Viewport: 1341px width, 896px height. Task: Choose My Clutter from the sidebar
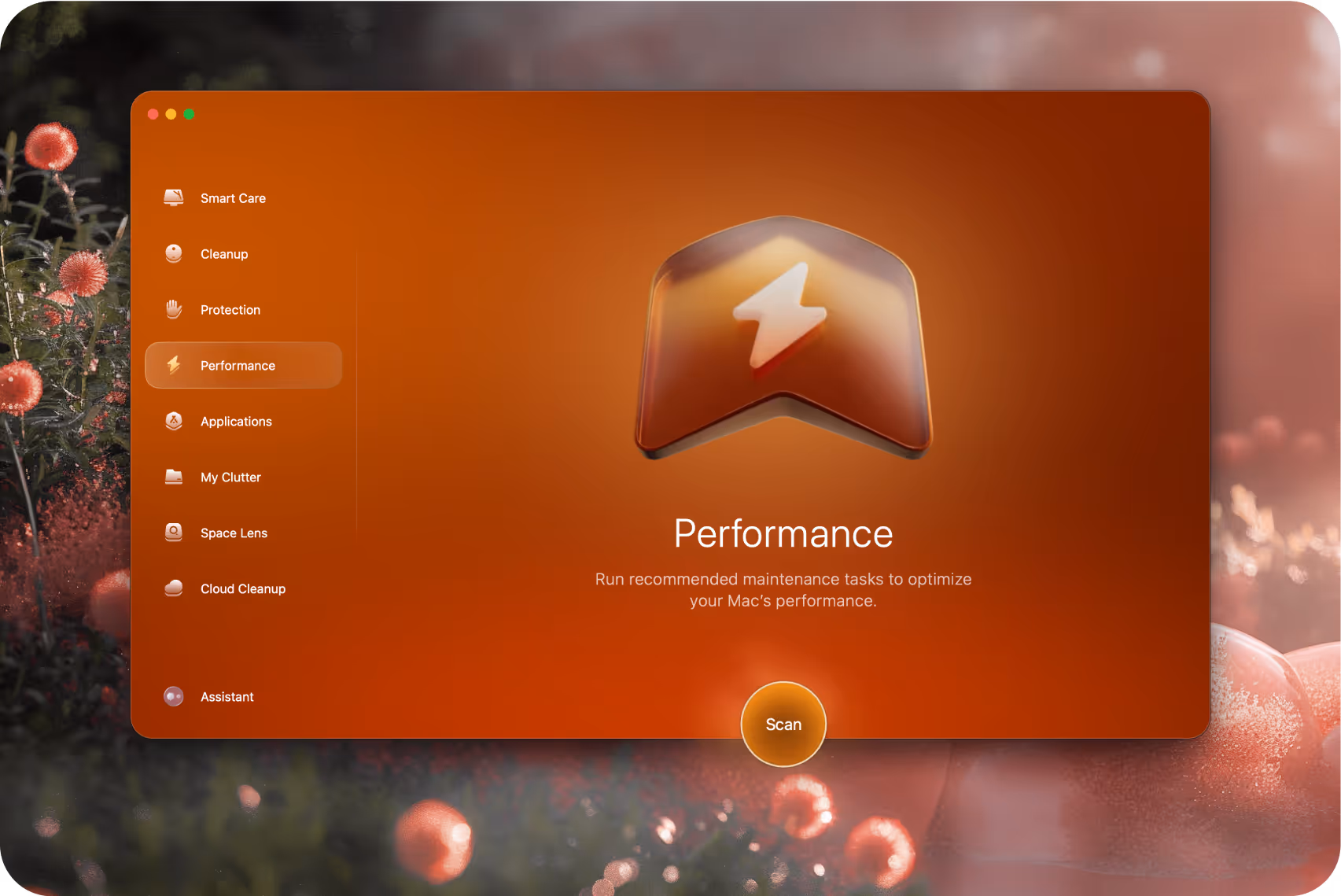click(230, 477)
